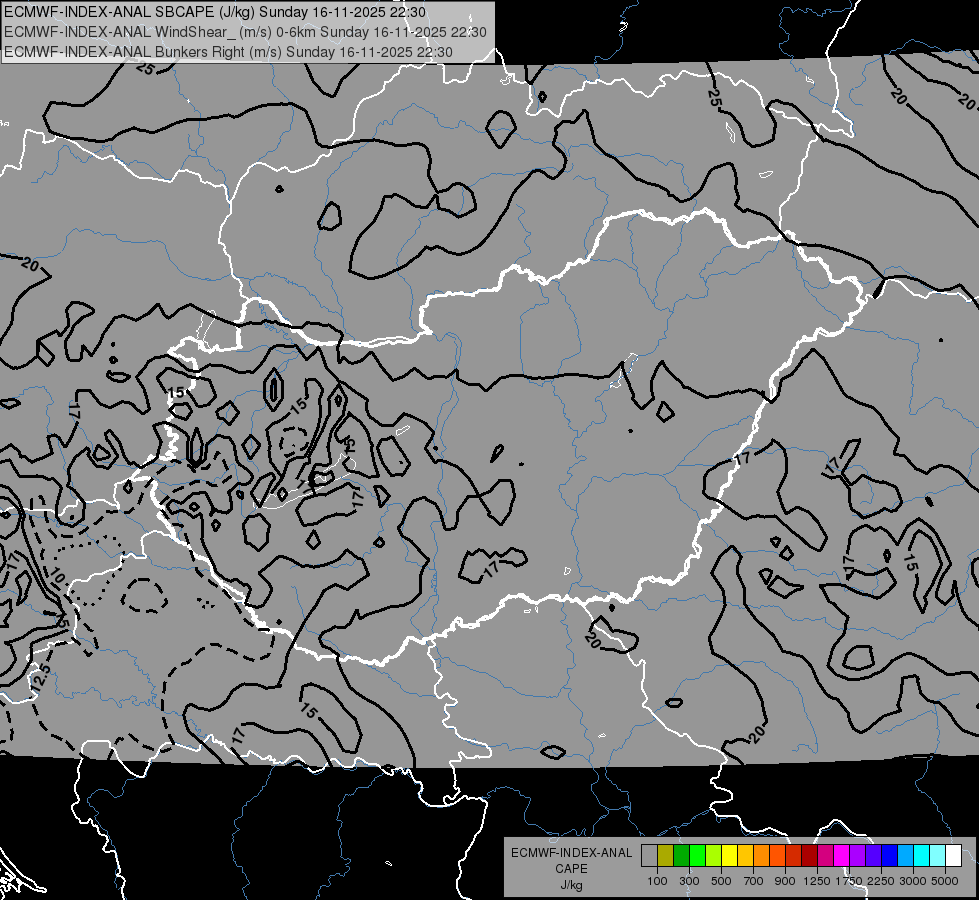Click the 12.5 dashed contour label

click(x=41, y=678)
